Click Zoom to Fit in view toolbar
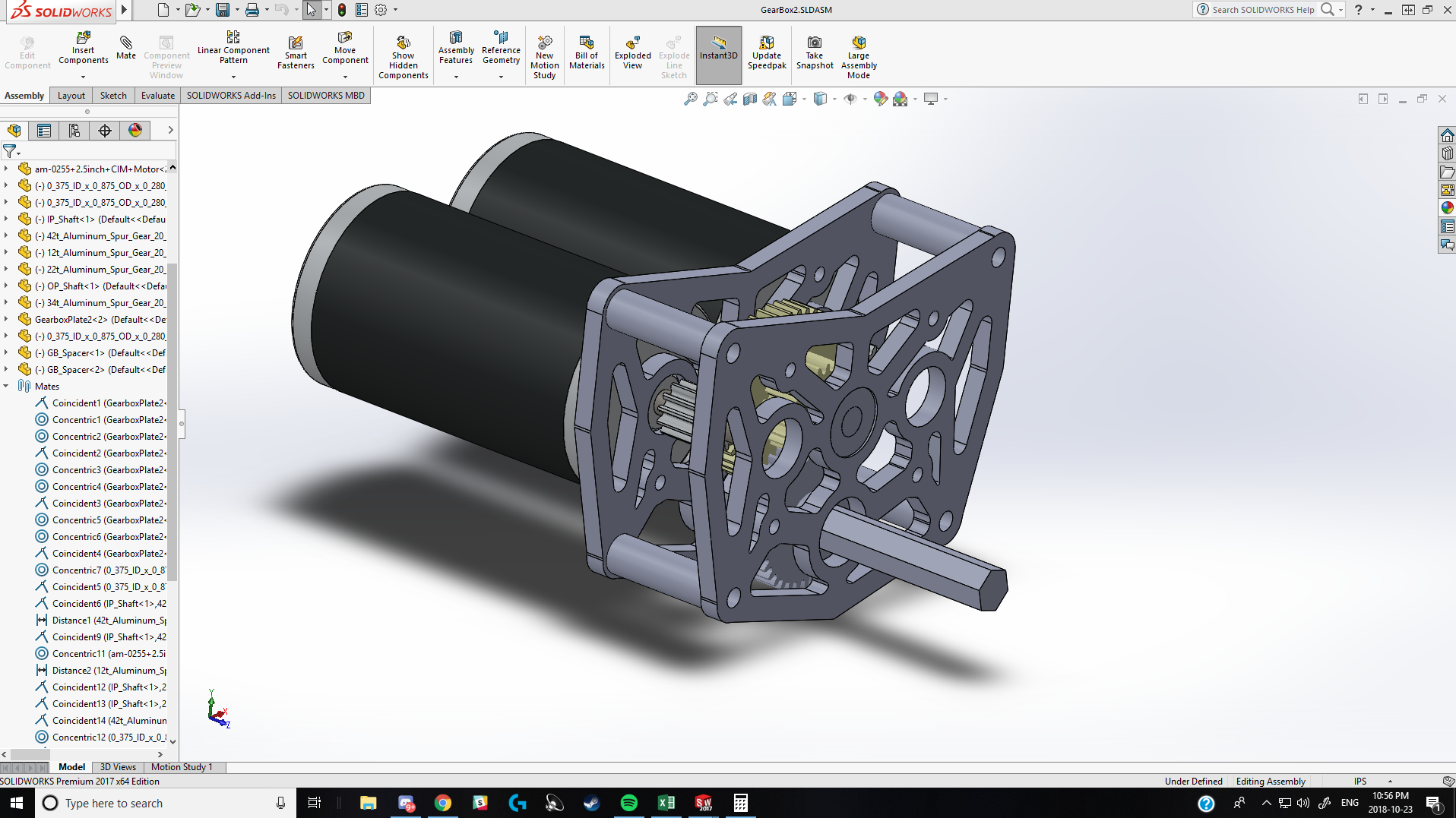Image resolution: width=1456 pixels, height=818 pixels. [x=690, y=99]
